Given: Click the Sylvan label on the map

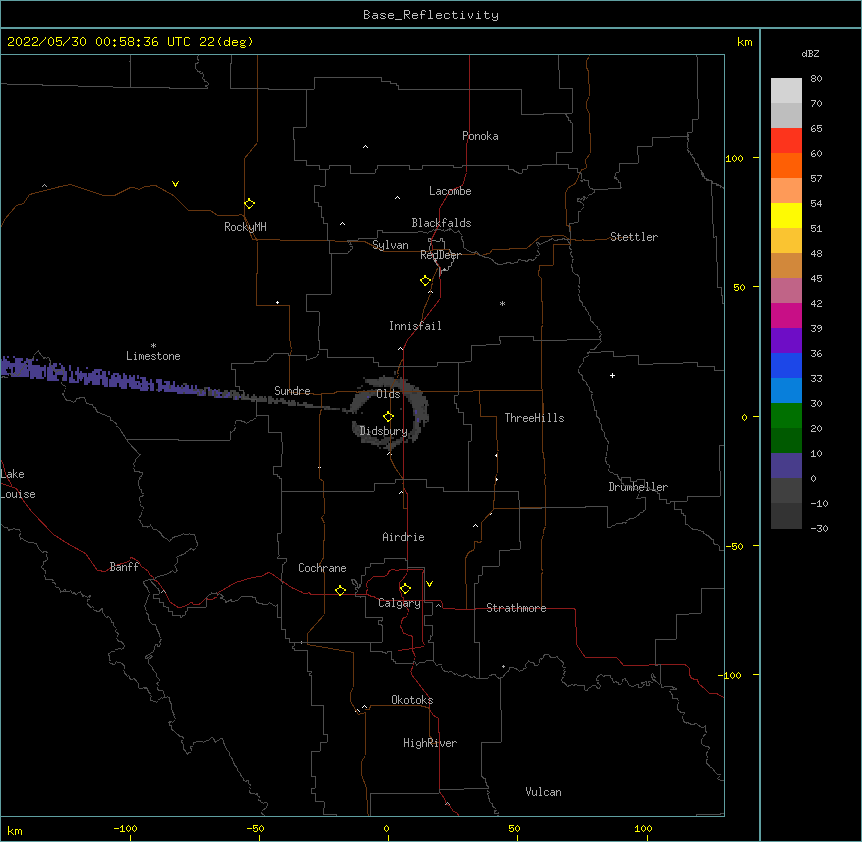Looking at the screenshot, I should 390,245.
